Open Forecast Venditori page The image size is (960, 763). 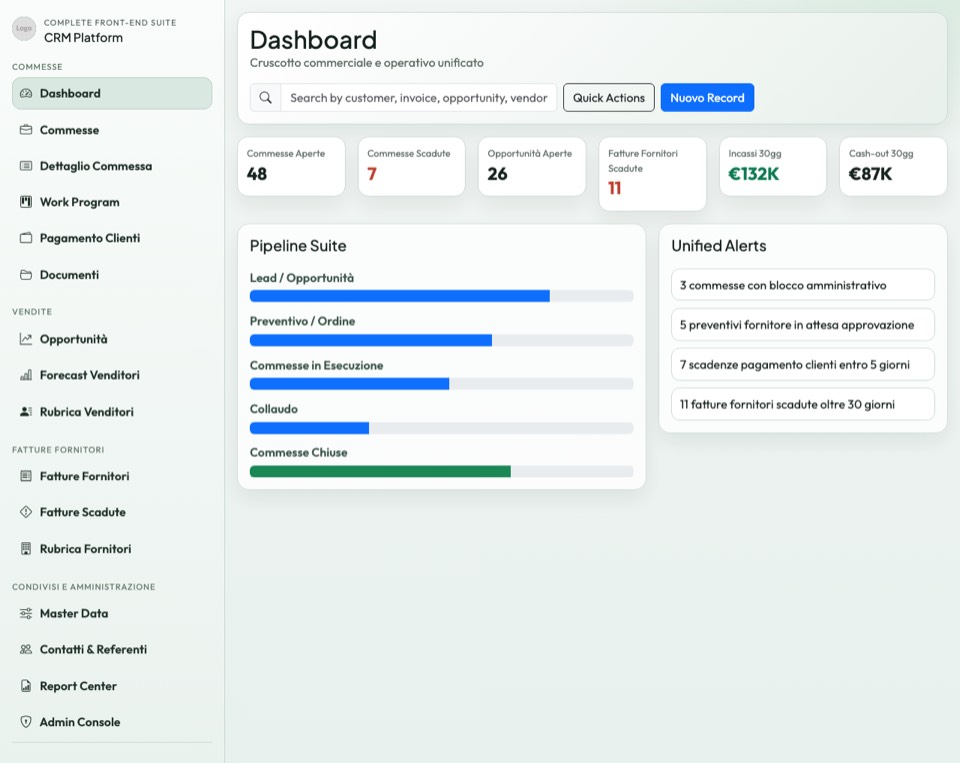coord(112,375)
